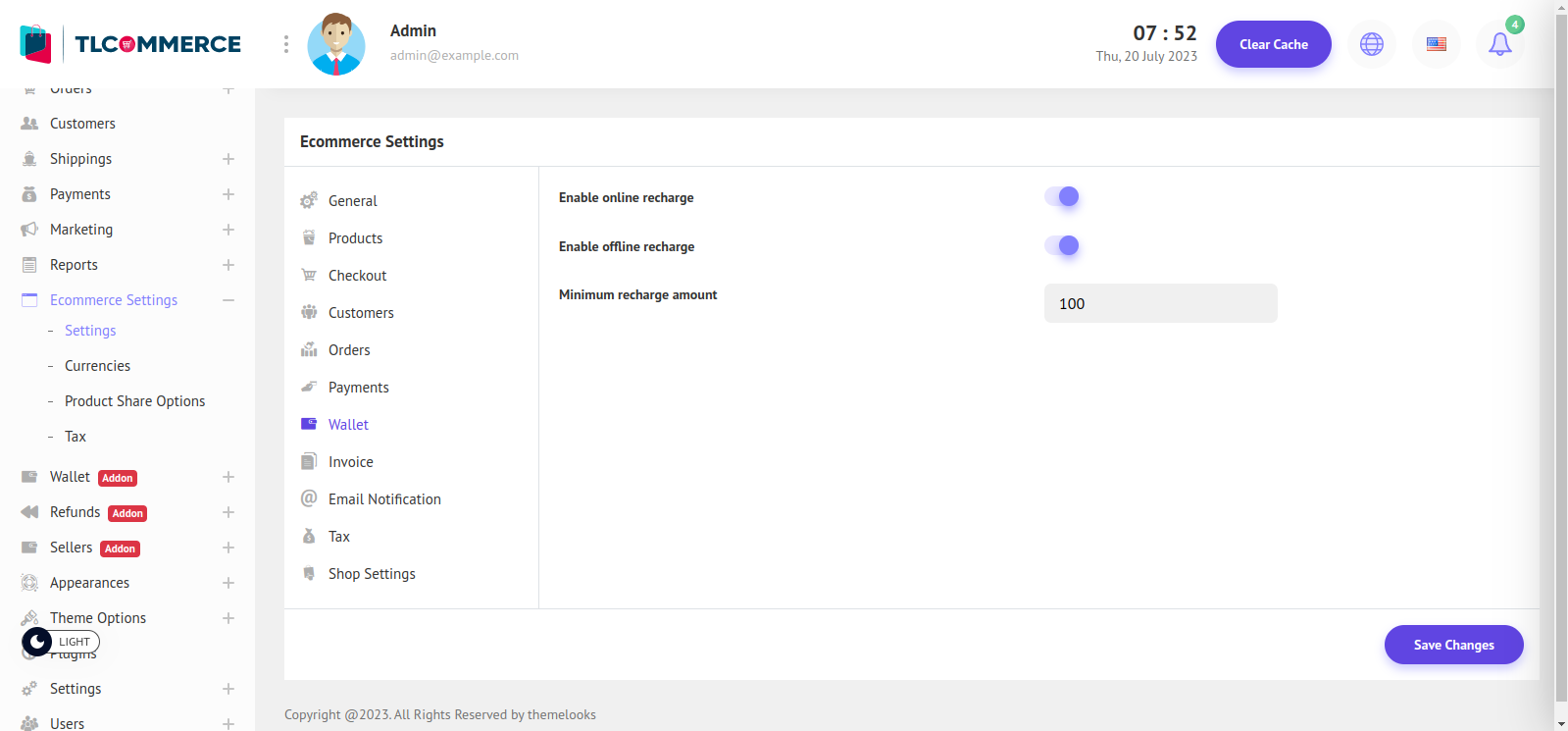Open the General settings tab
1568x731 pixels.
coord(352,200)
